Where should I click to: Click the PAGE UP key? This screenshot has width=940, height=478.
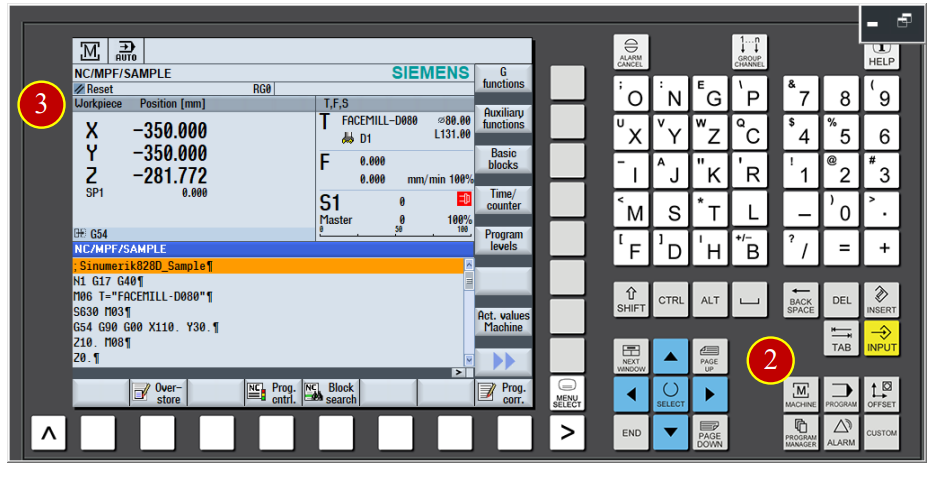pos(710,356)
